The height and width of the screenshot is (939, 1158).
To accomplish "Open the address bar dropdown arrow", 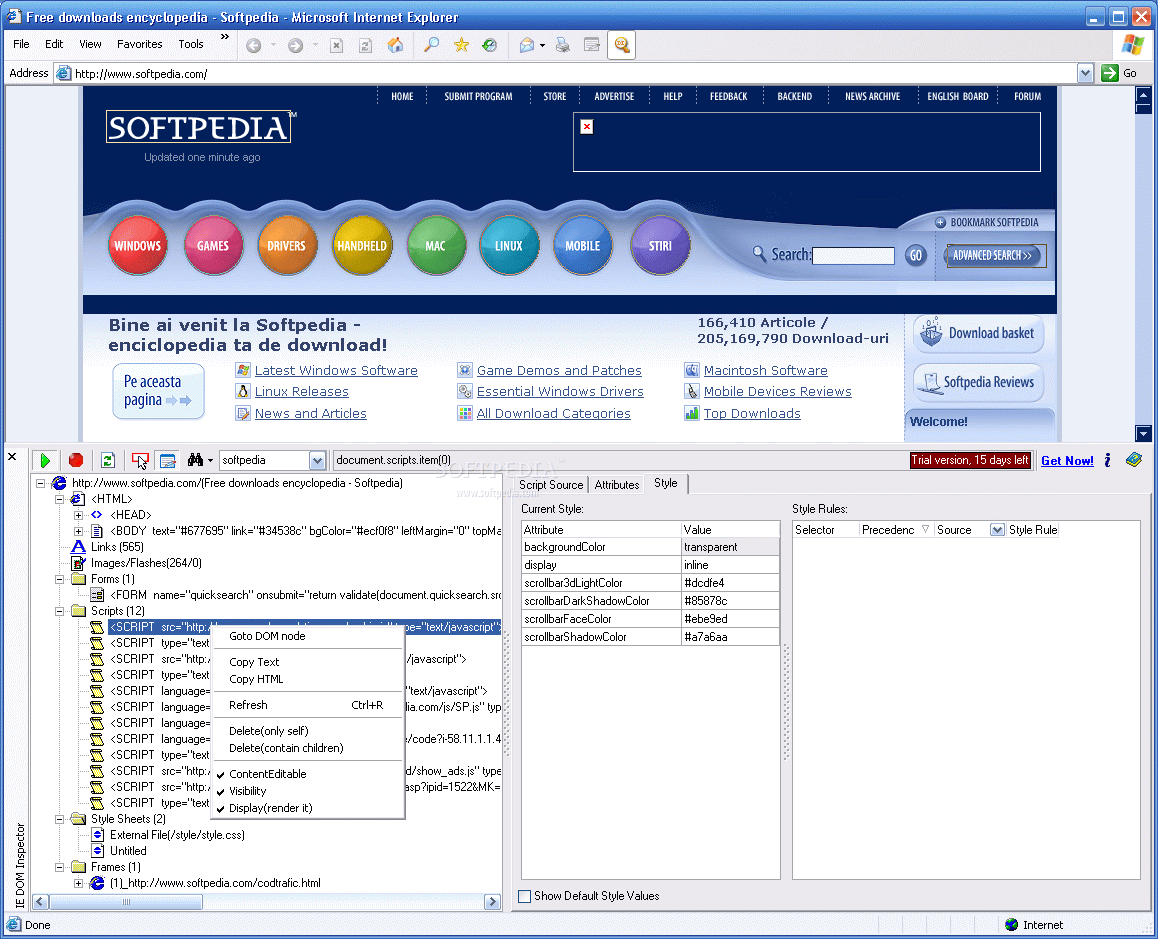I will [x=1085, y=73].
